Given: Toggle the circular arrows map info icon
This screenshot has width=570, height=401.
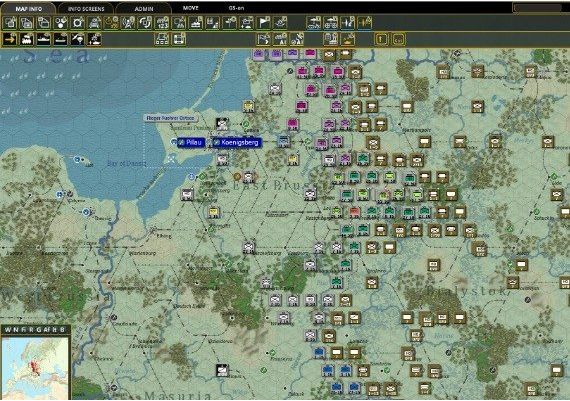Looking at the screenshot, I should (x=145, y=23).
